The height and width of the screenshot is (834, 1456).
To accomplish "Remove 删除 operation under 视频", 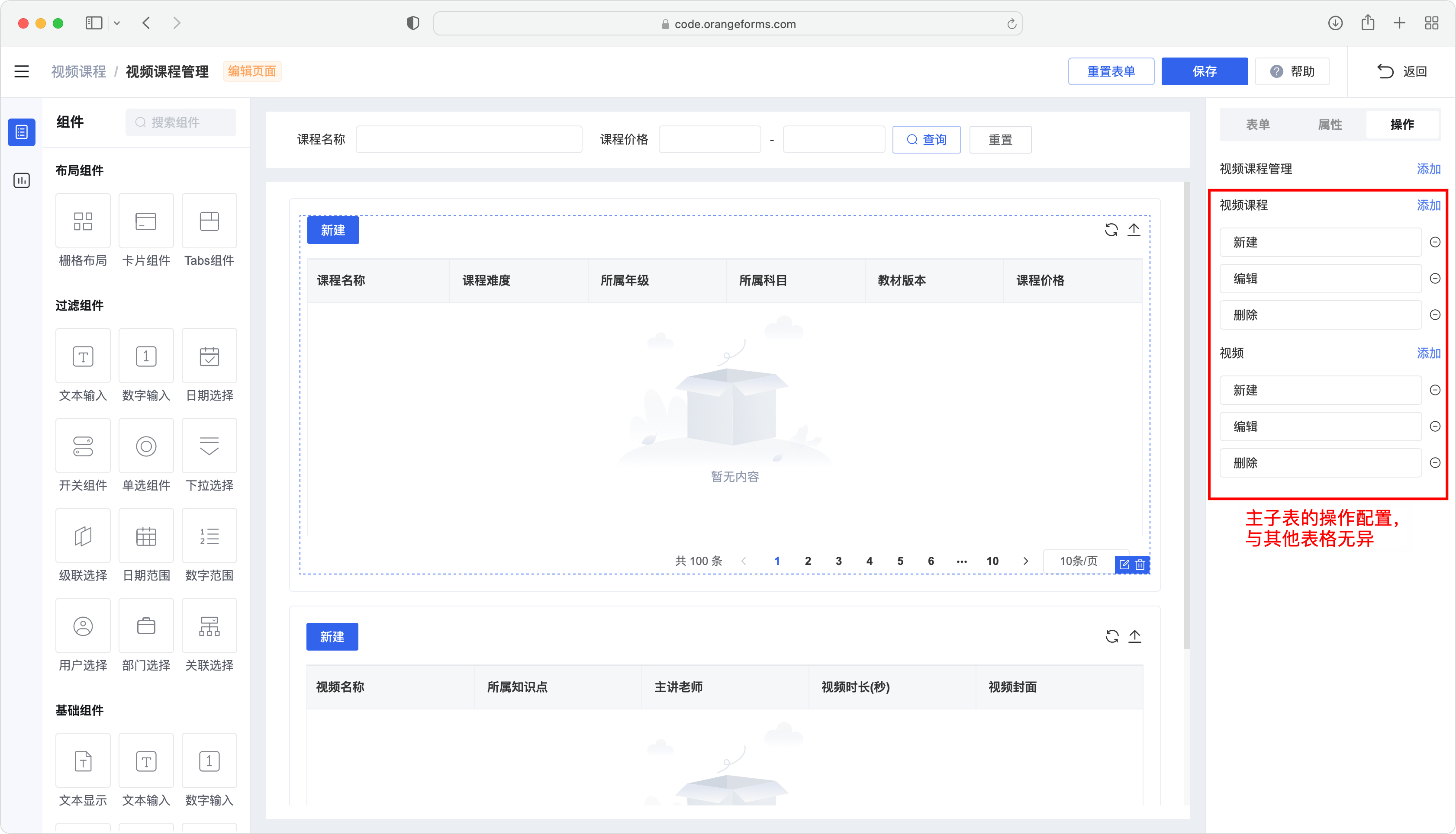I will coord(1435,463).
